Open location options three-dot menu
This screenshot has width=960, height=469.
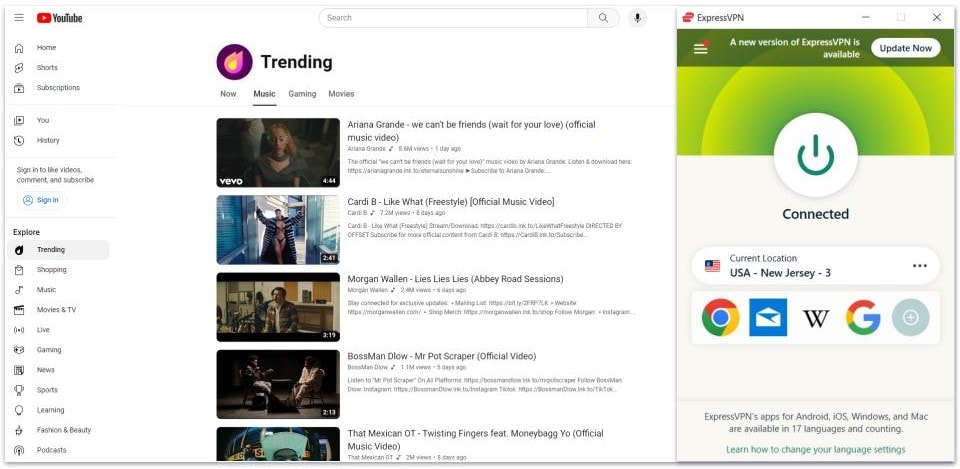[x=920, y=266]
